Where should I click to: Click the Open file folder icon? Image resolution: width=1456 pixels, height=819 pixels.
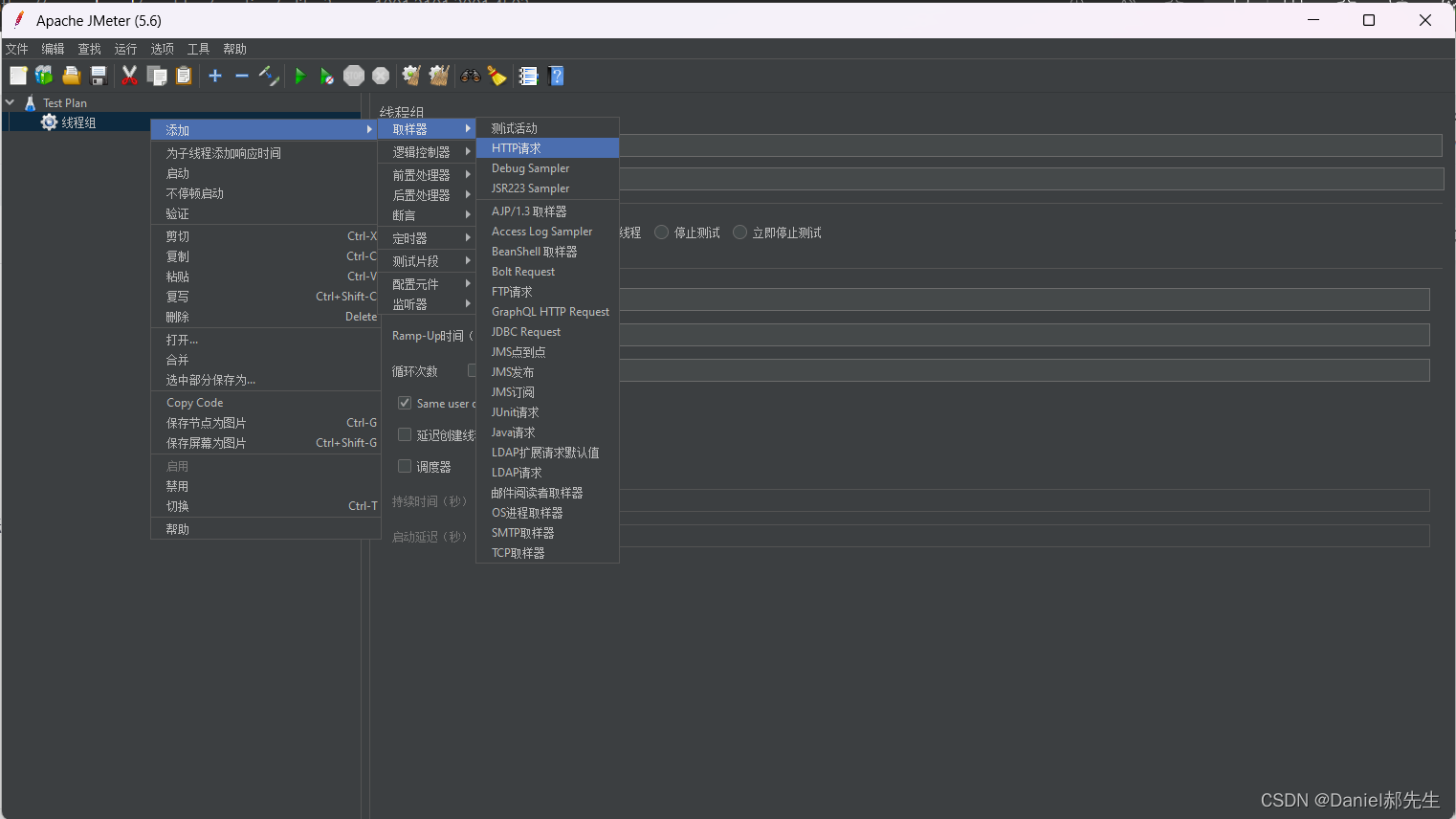(71, 76)
